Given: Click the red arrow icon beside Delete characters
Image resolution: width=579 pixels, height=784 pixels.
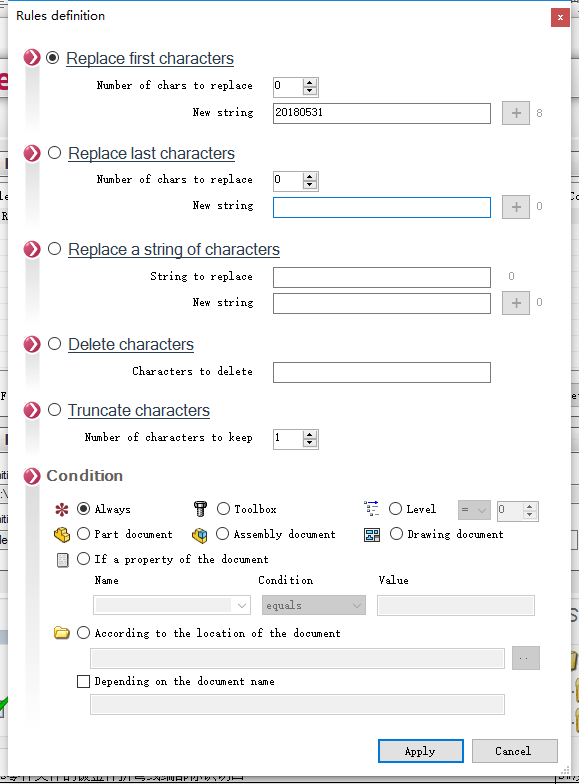Looking at the screenshot, I should (x=32, y=344).
